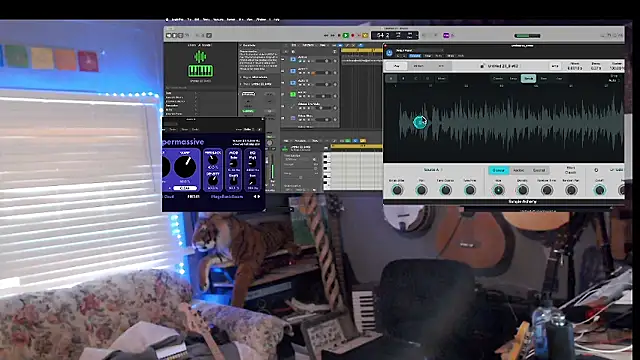
Task: Click the red Record button in transport
Action: coord(353,36)
